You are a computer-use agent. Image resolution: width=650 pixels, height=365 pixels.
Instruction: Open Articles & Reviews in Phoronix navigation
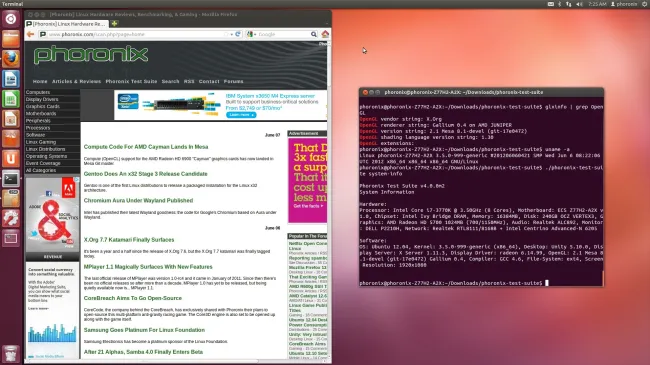tap(76, 81)
